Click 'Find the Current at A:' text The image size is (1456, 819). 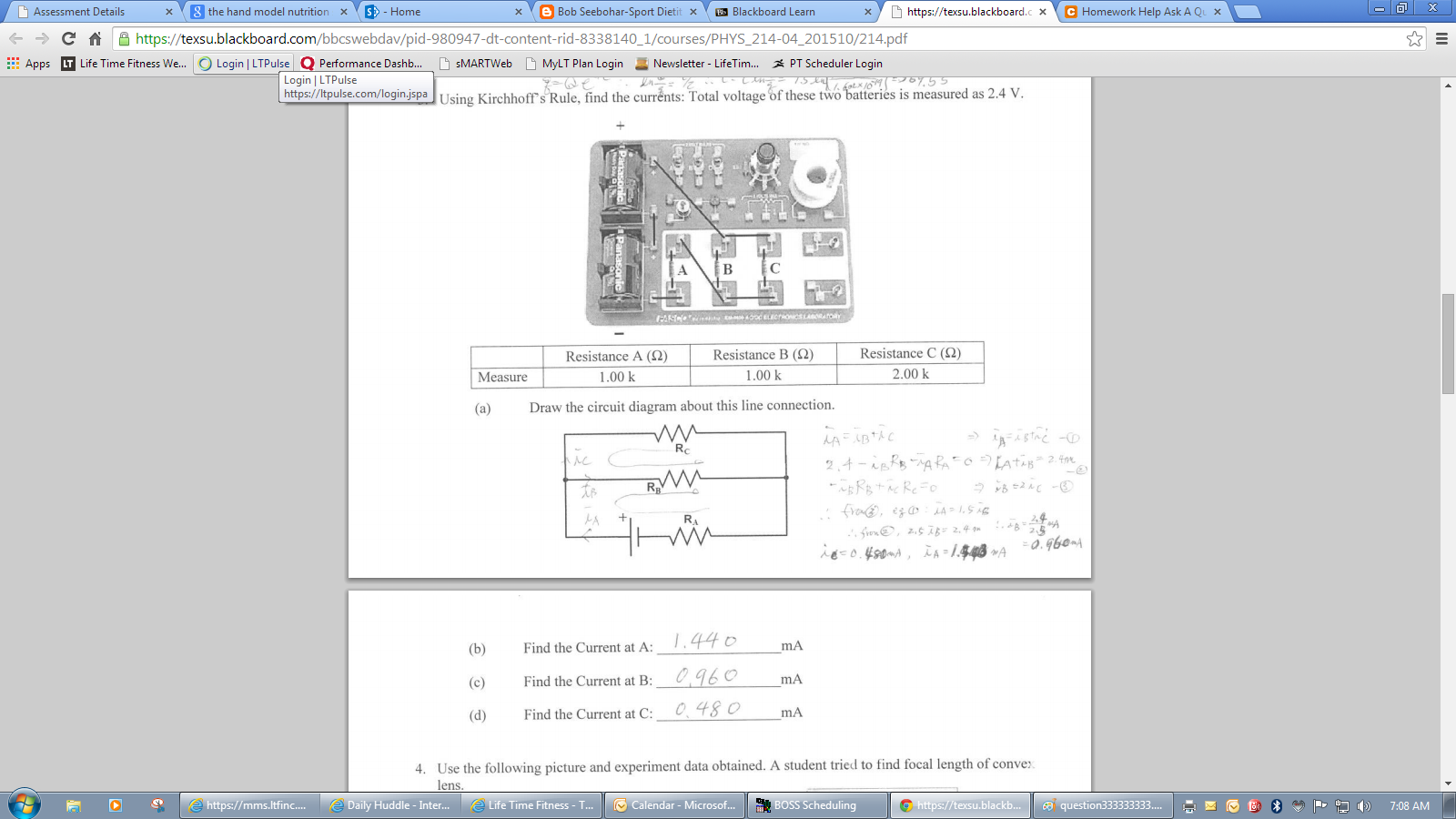click(588, 648)
